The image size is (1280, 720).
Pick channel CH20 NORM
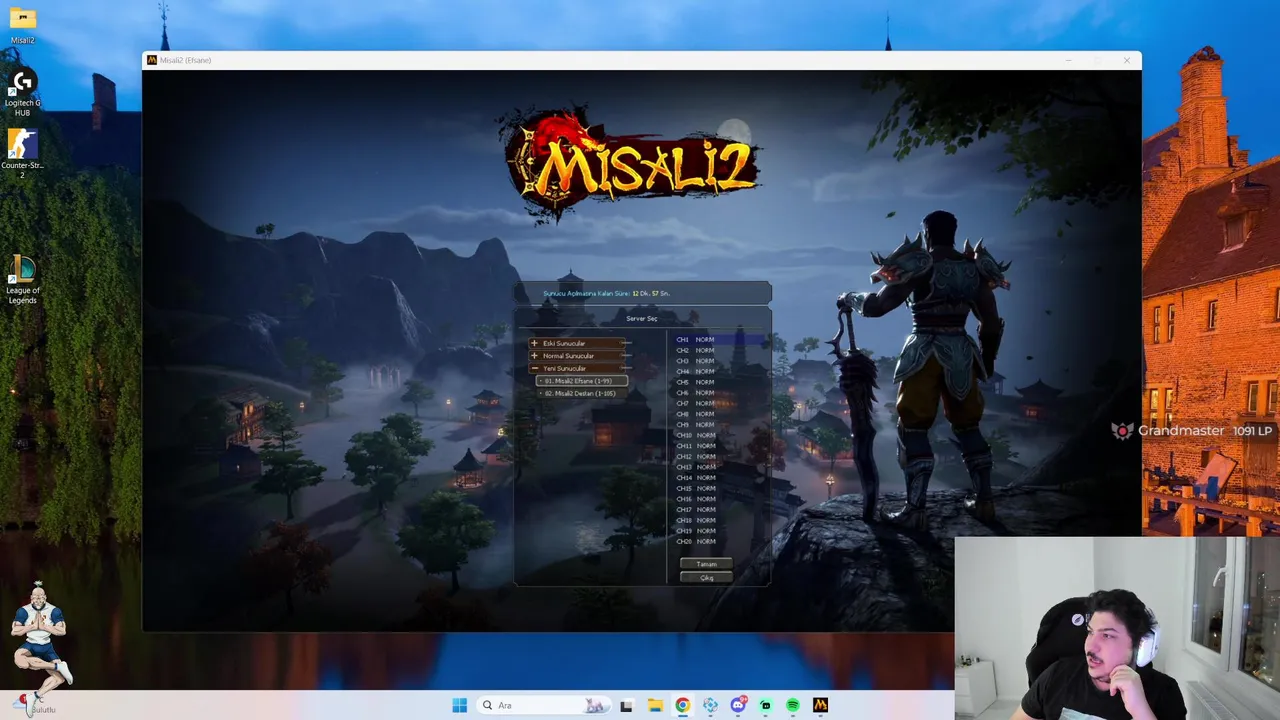coord(718,541)
